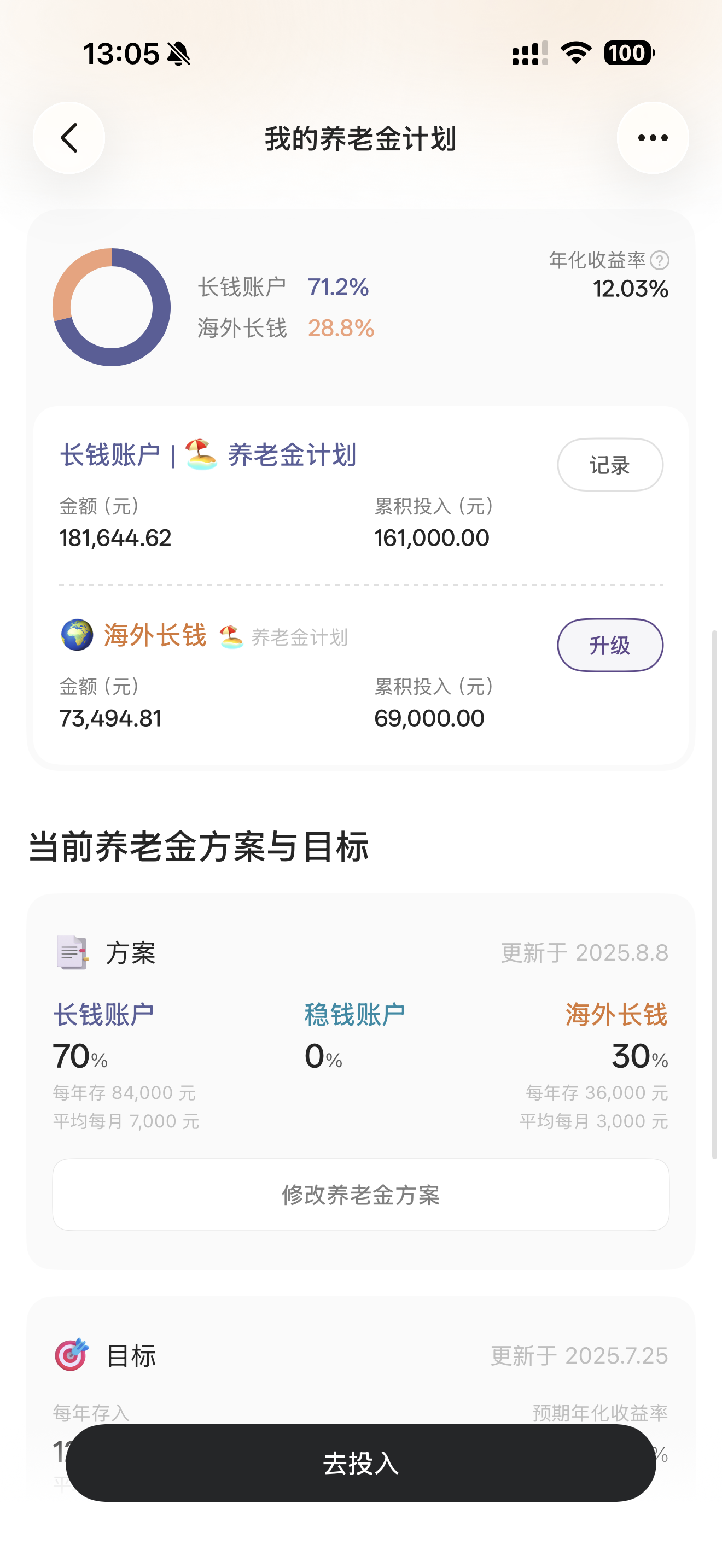Tap the donut allocation chart

coord(112,307)
